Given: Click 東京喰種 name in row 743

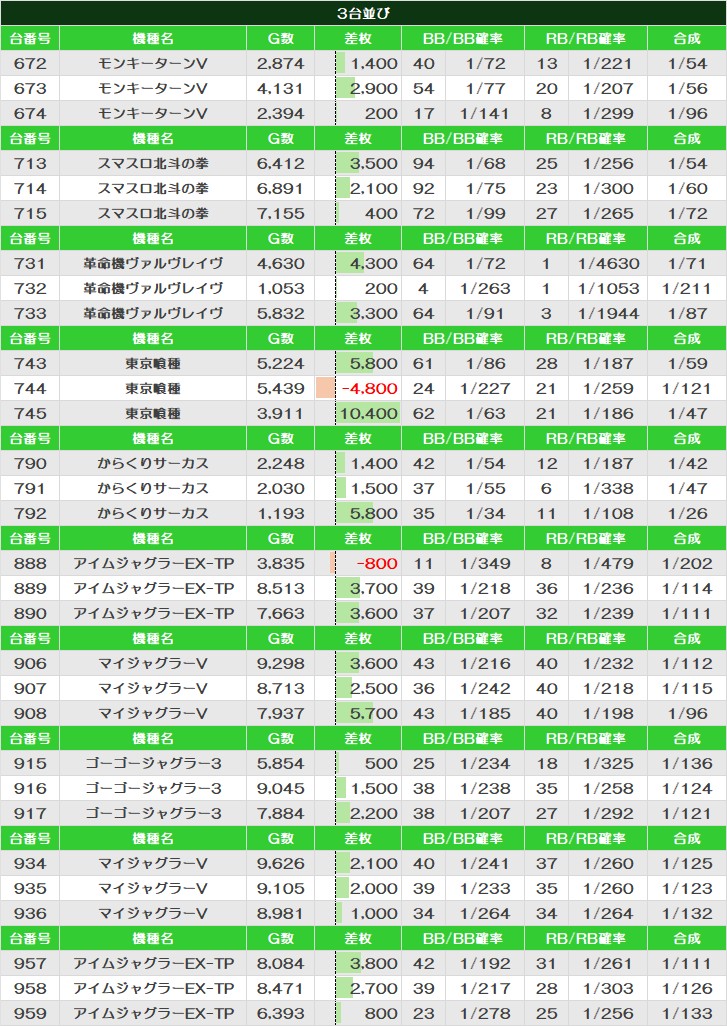Looking at the screenshot, I should click(x=152, y=363).
